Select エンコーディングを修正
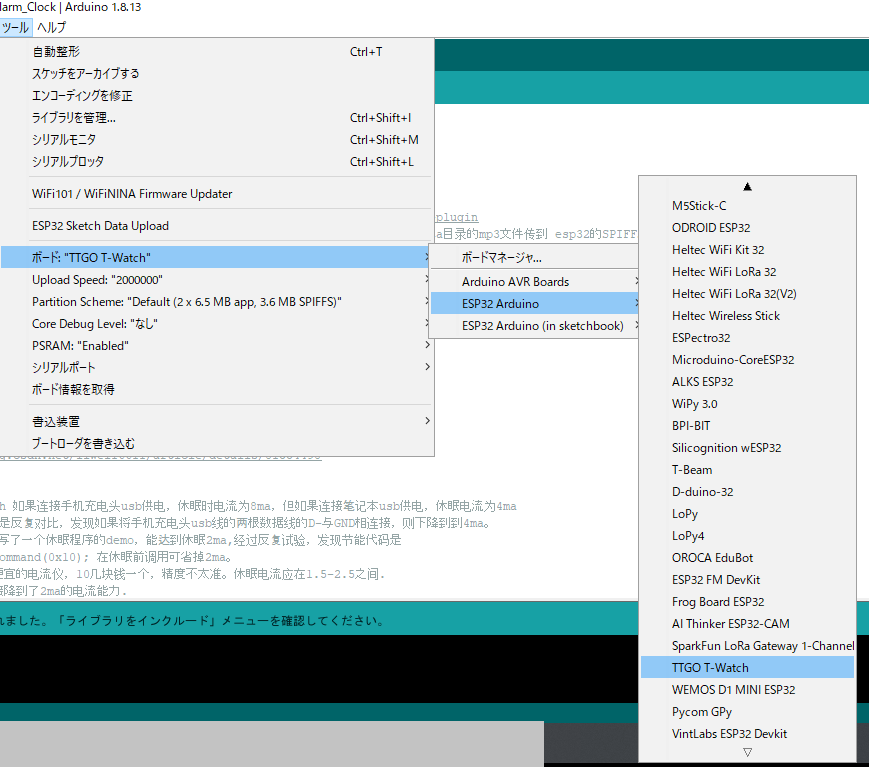 217,96
